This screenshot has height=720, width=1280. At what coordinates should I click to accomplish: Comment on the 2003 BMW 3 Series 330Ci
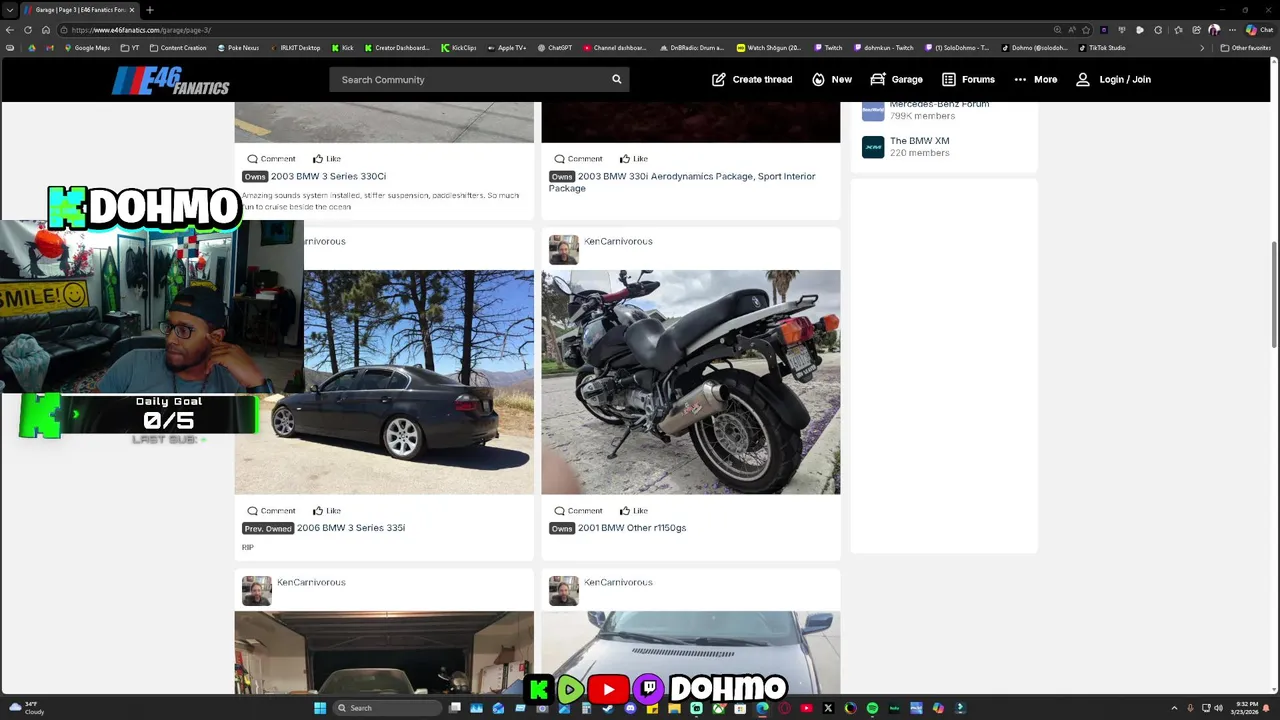click(x=271, y=159)
